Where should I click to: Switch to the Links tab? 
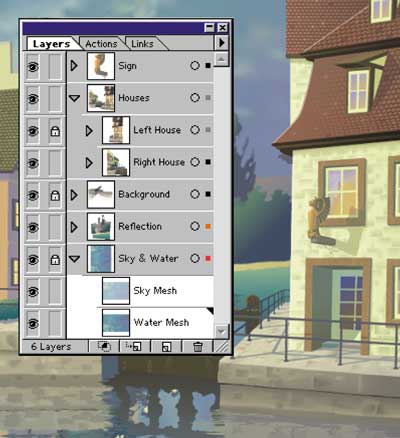pos(142,44)
